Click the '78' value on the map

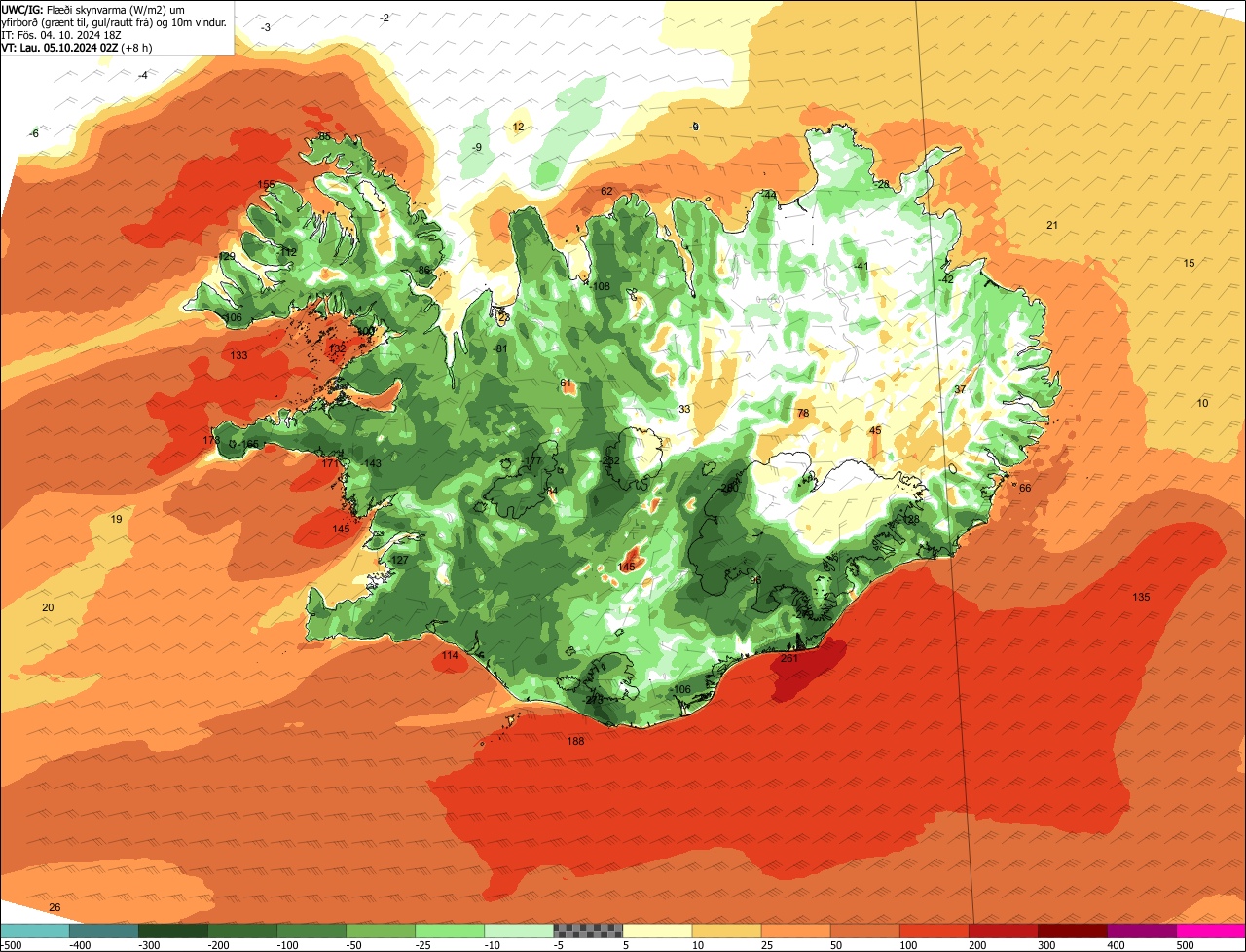click(803, 414)
